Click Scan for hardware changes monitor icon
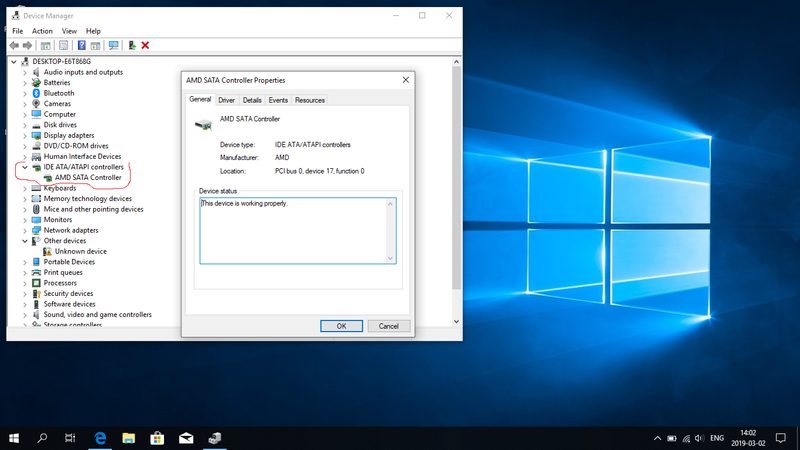This screenshot has height=450, width=800. (113, 45)
